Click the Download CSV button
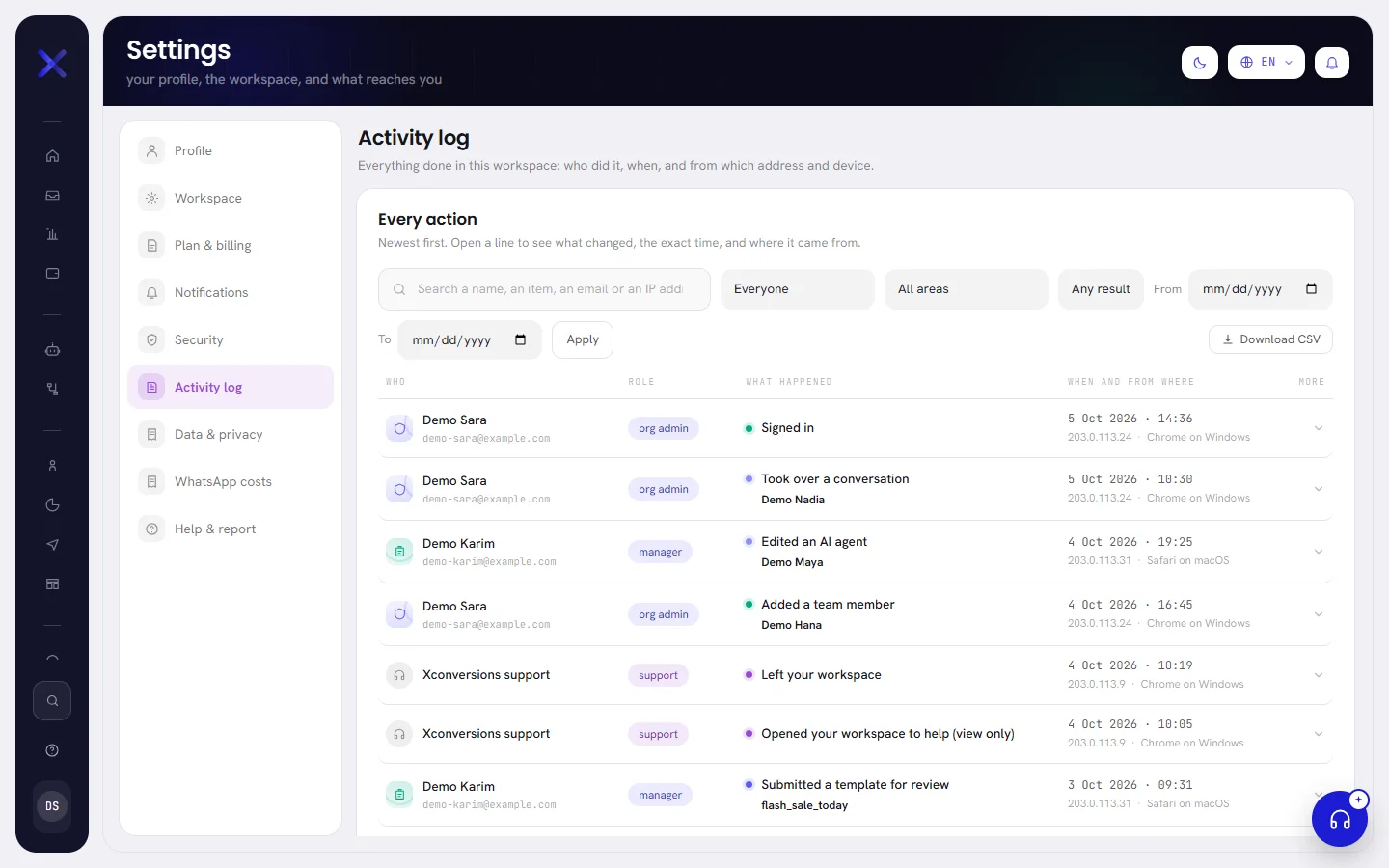This screenshot has width=1389, height=868. click(x=1270, y=339)
